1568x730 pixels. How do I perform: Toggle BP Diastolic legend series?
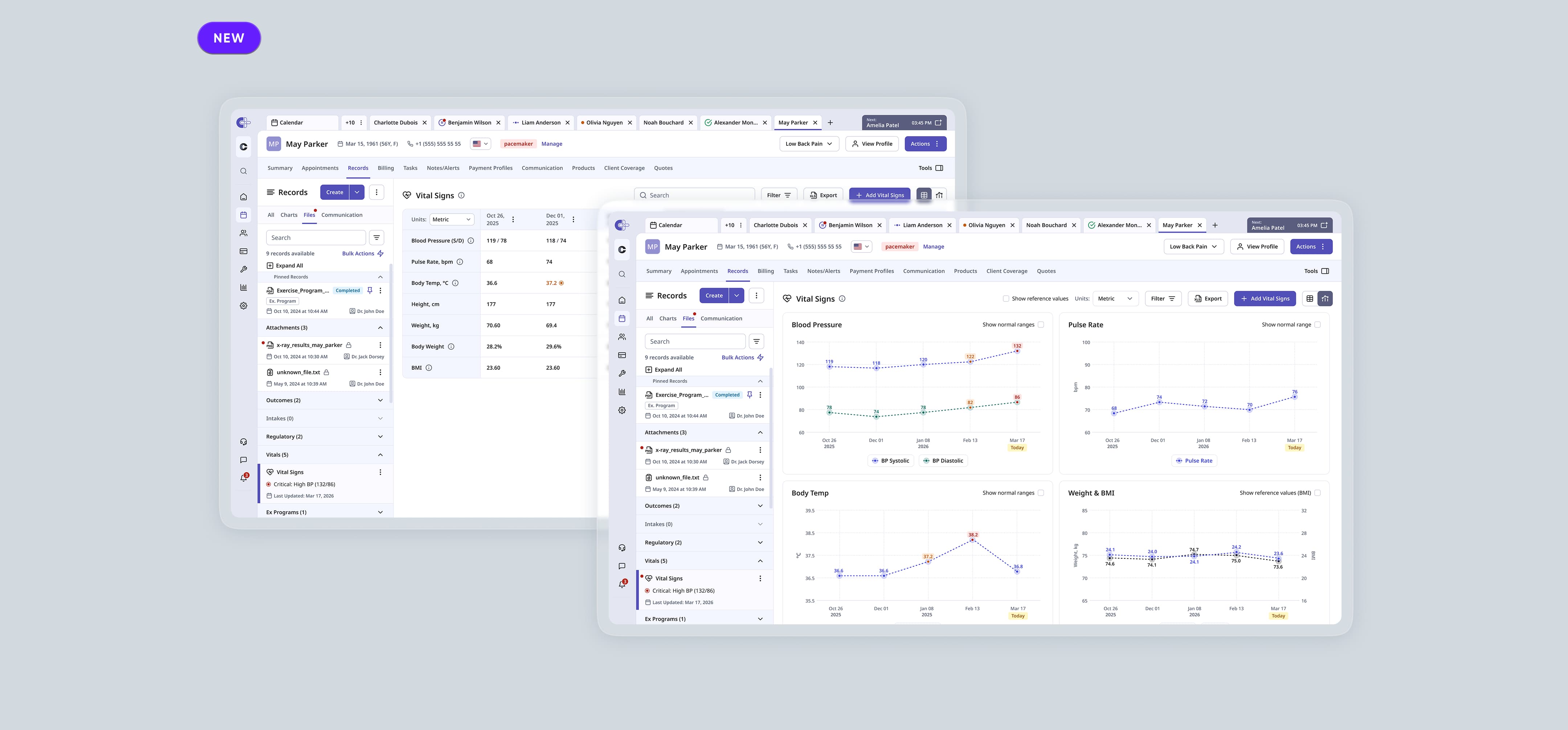(x=943, y=461)
